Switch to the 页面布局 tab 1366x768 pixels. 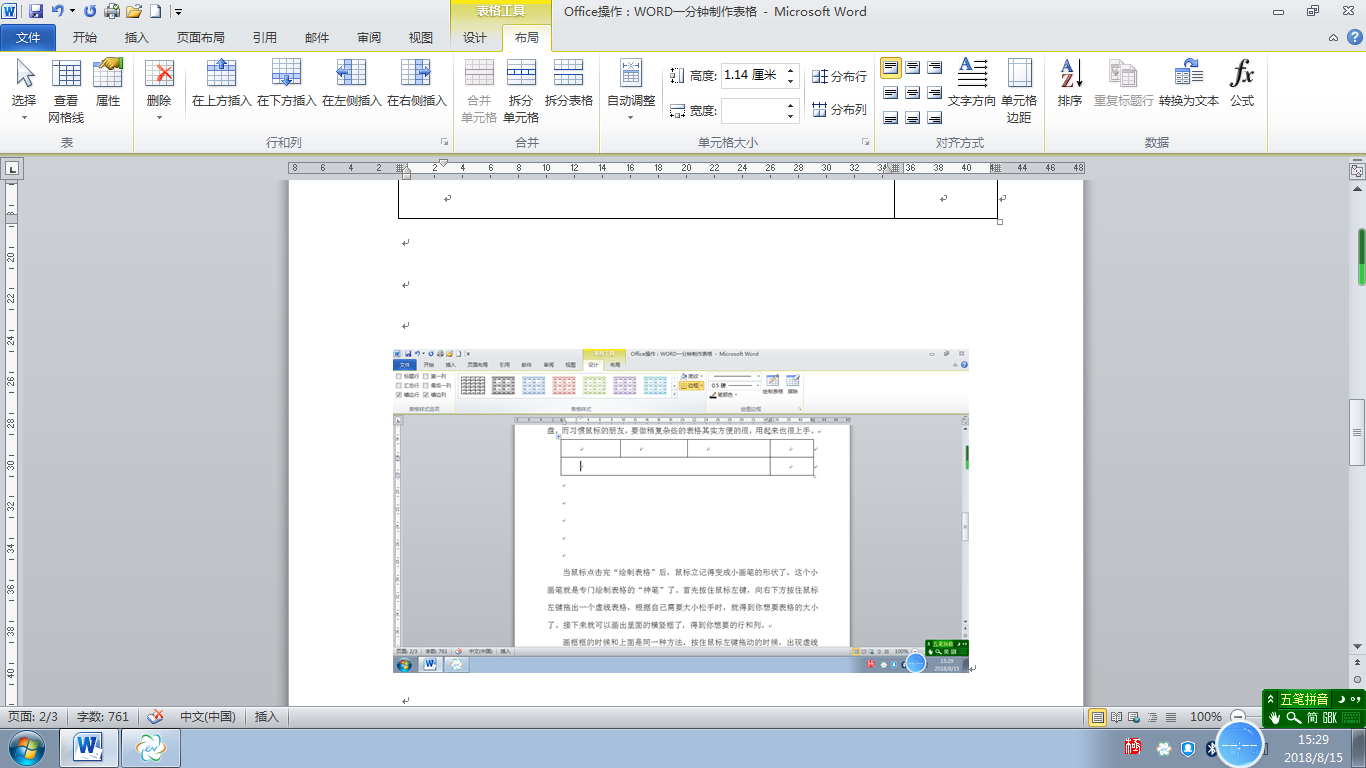[201, 38]
